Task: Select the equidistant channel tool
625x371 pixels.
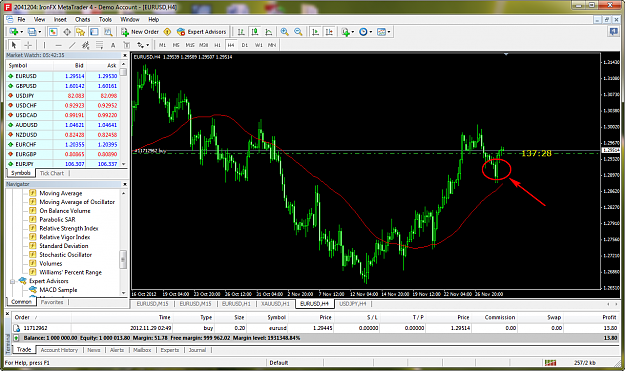Action: [85, 45]
